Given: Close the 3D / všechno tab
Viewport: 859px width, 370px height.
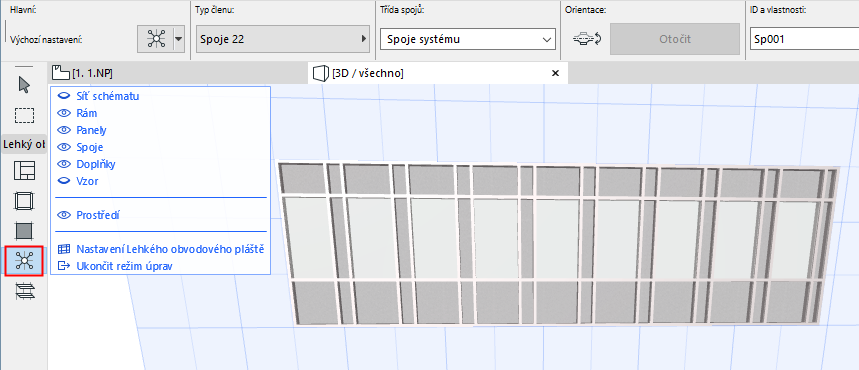Looking at the screenshot, I should (555, 73).
